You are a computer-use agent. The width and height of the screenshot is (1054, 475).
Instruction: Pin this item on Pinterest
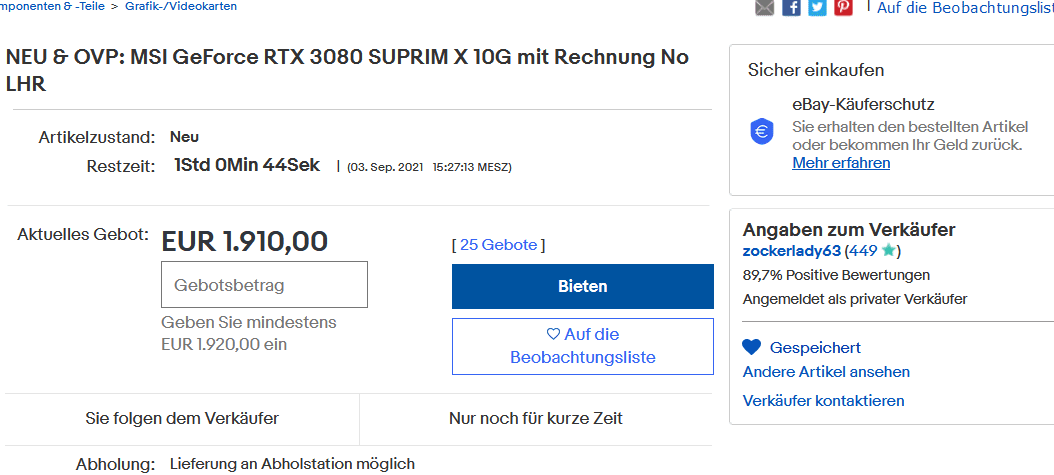coord(843,7)
